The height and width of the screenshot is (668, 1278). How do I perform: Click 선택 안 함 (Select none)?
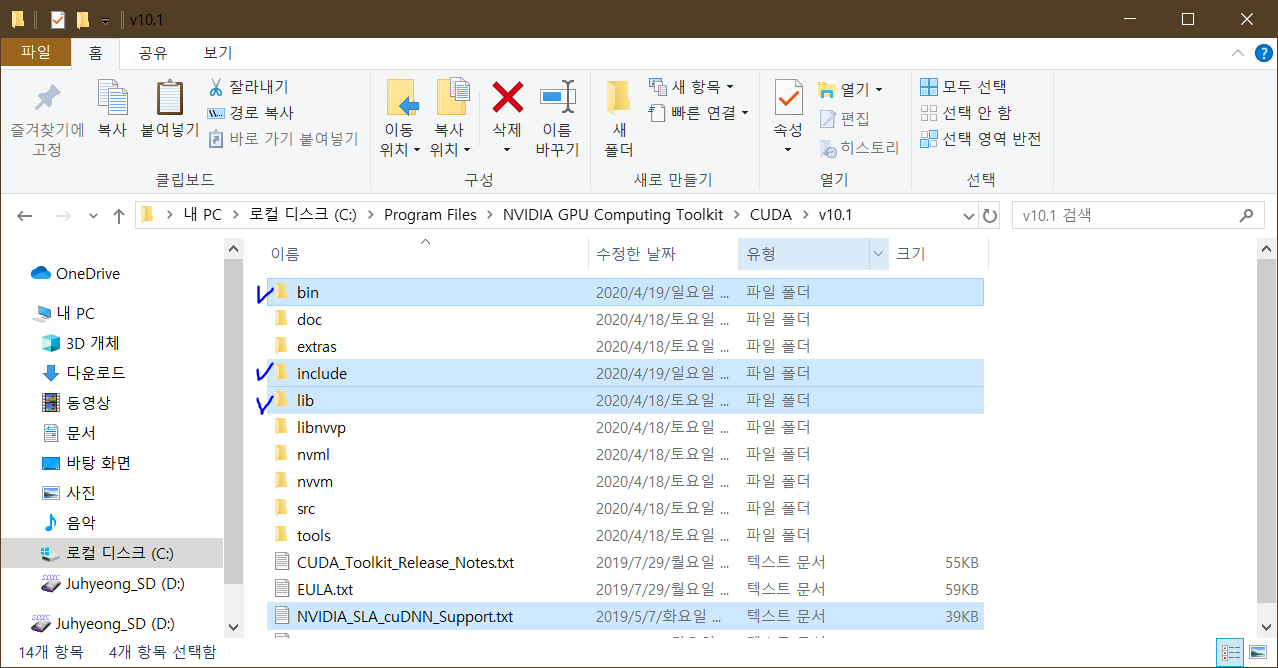[966, 113]
